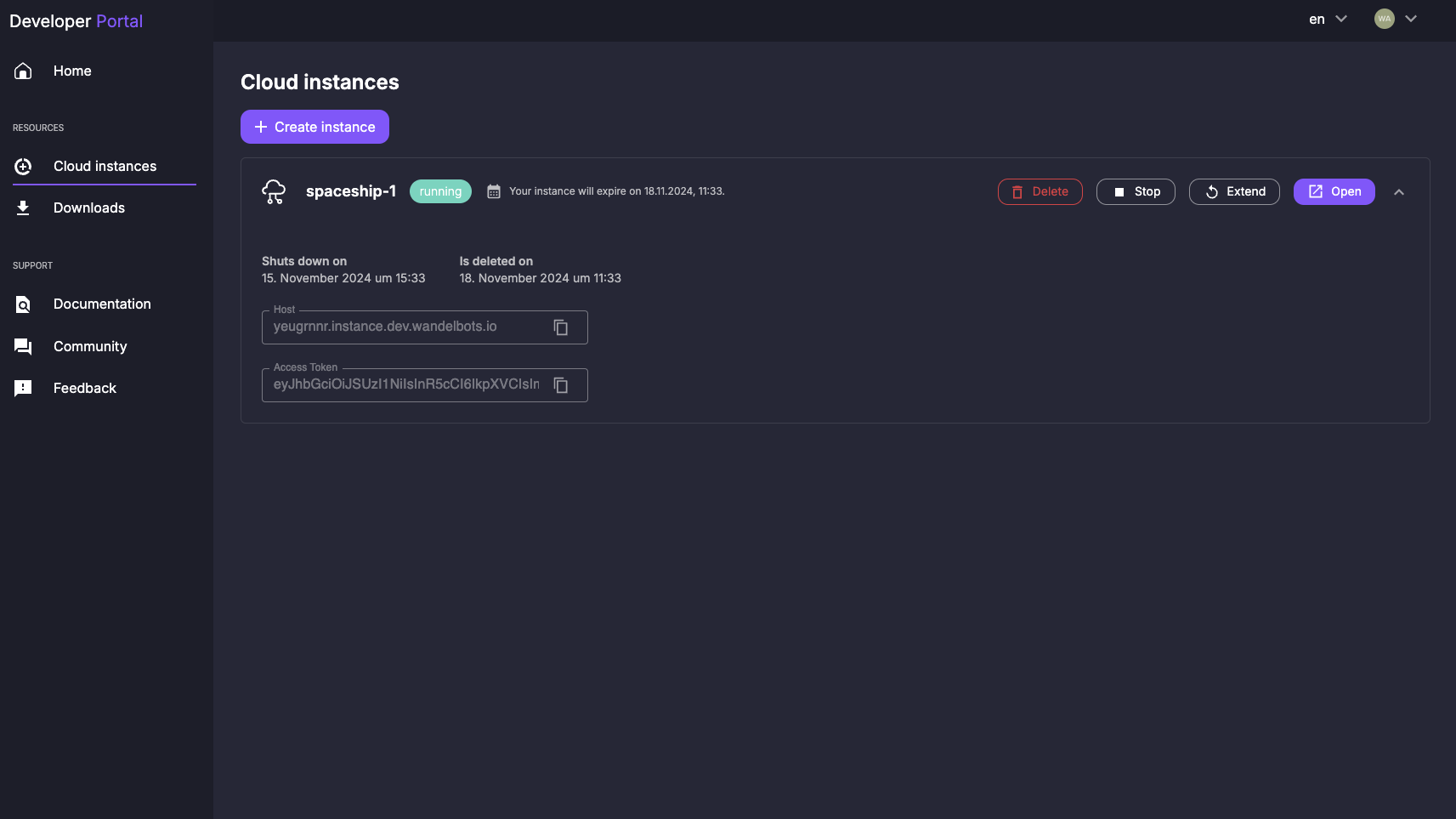This screenshot has width=1456, height=819.
Task: Click the Cloud instances sidebar icon
Action: point(22,166)
